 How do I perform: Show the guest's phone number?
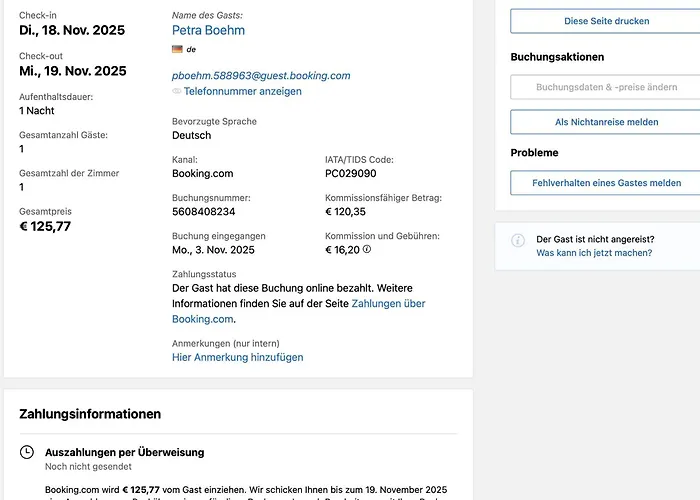coord(242,91)
